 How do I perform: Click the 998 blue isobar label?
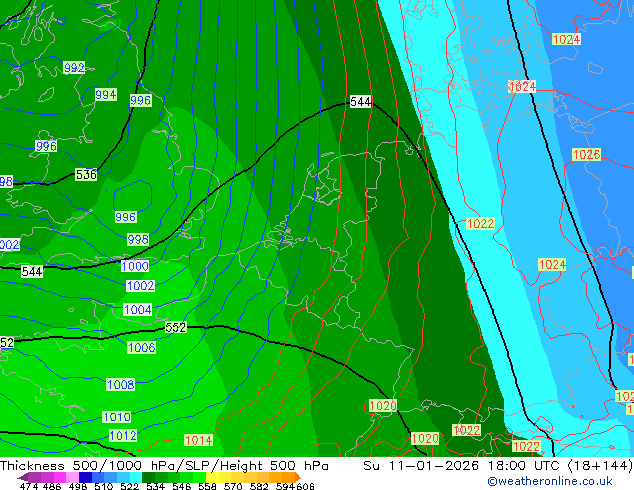pos(138,240)
